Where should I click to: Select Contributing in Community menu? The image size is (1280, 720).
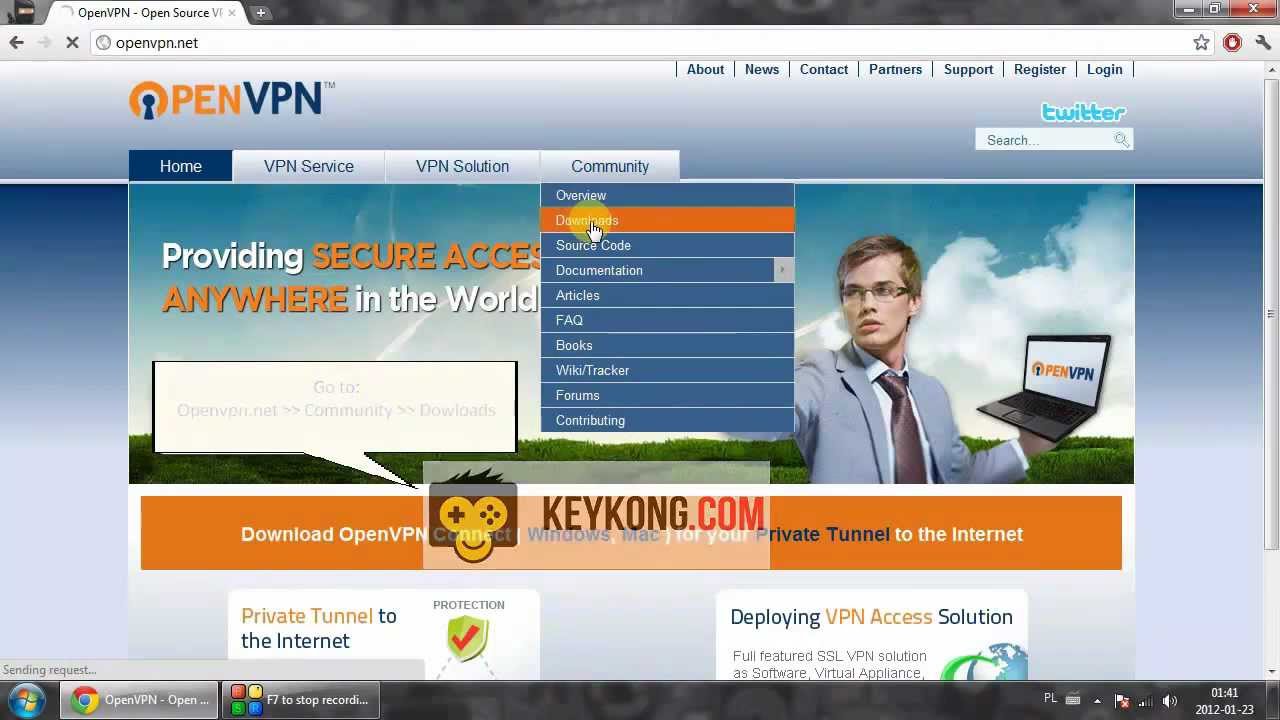pos(667,420)
